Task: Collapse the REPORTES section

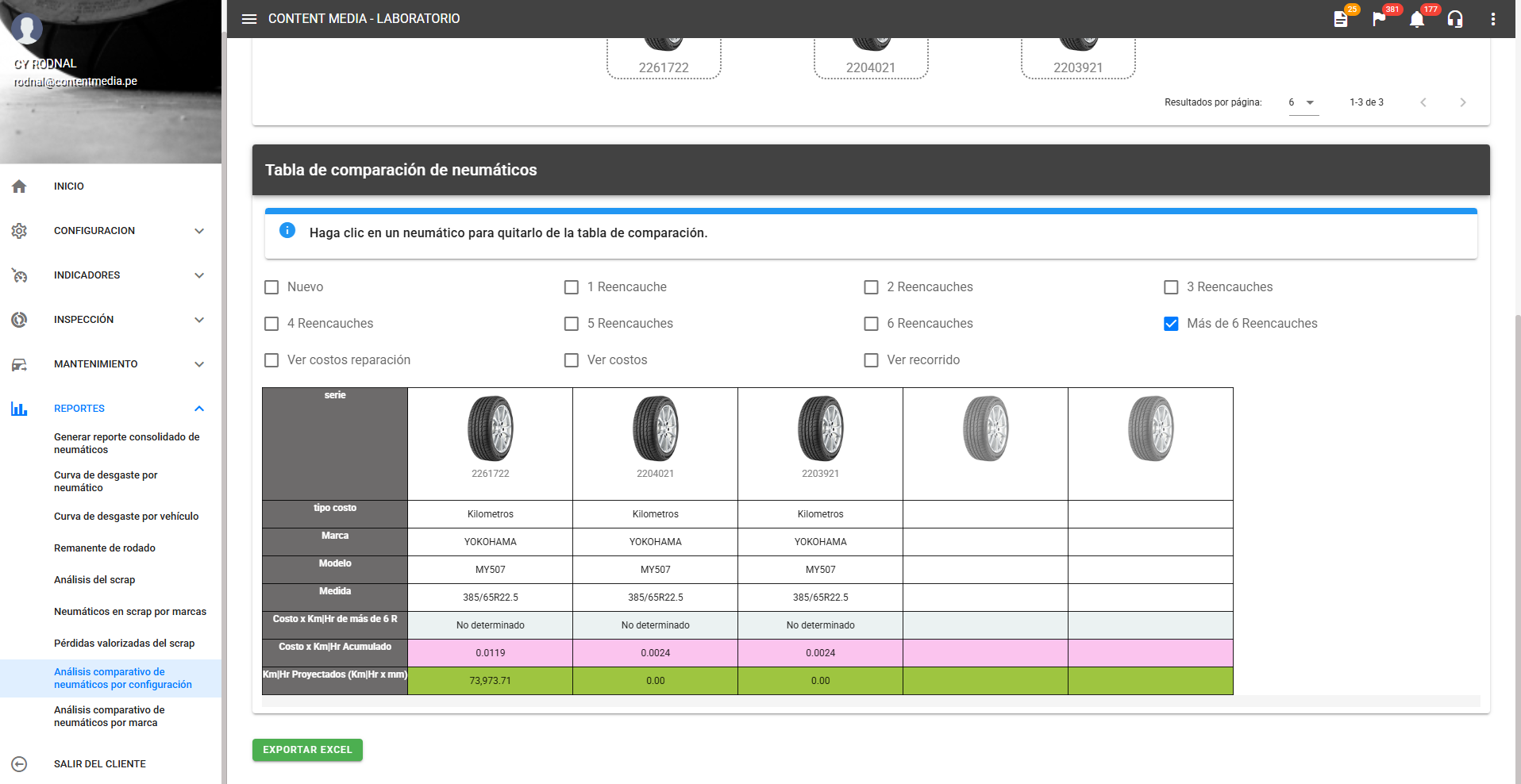Action: 199,409
